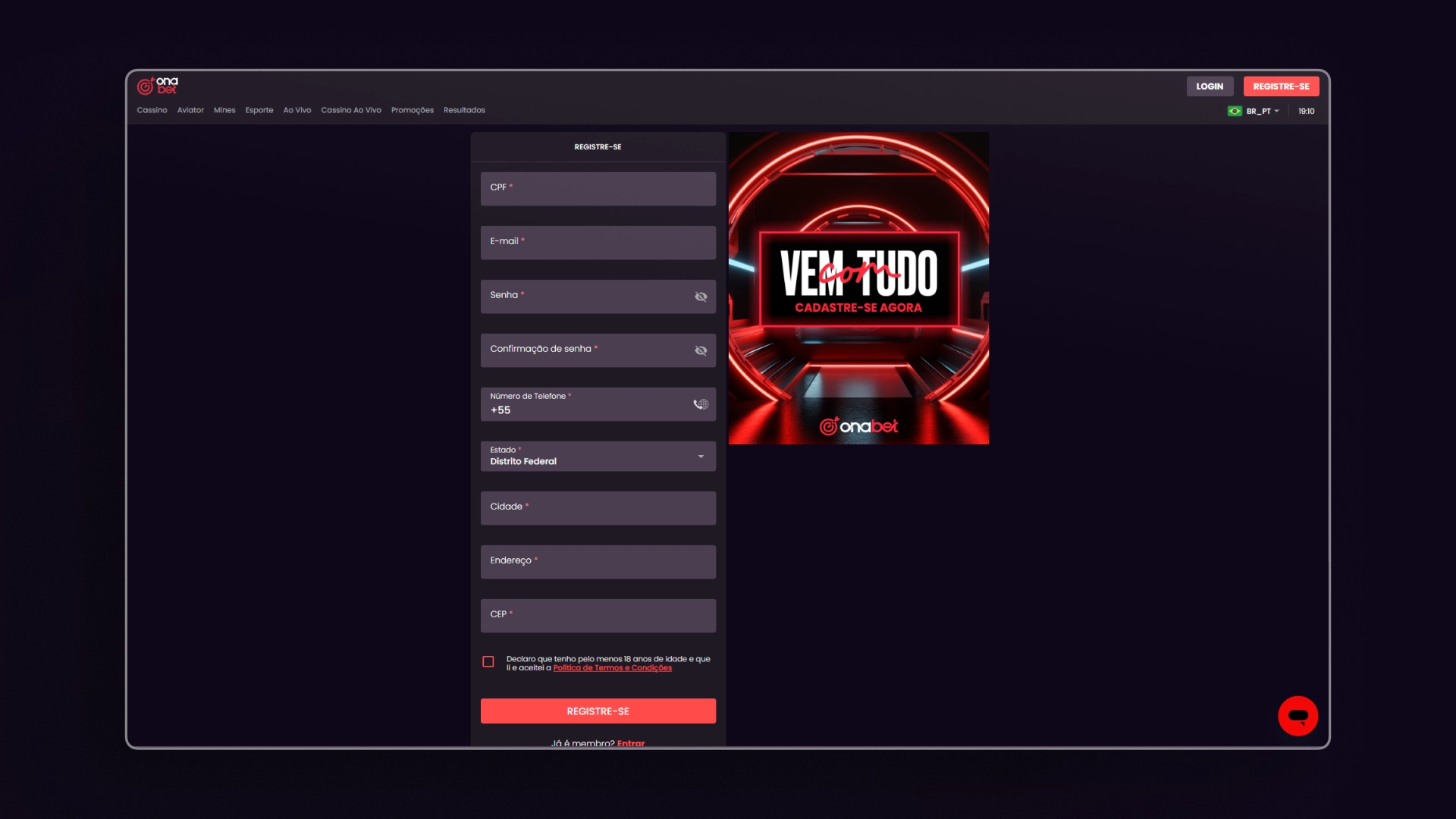1456x819 pixels.
Task: Click the CPF input field
Action: pos(598,189)
